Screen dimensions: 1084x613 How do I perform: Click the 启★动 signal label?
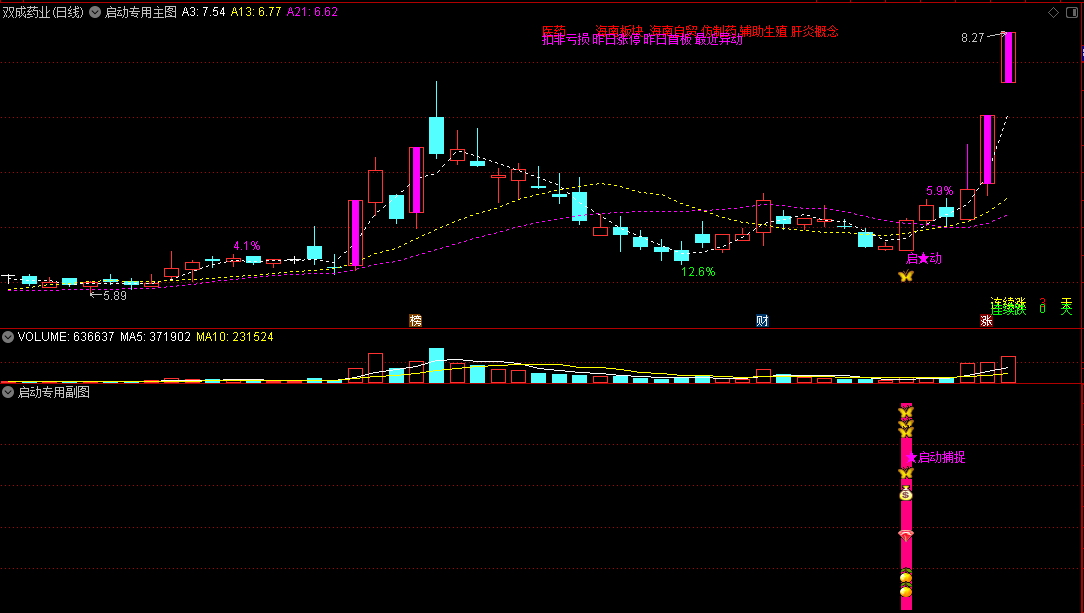[x=924, y=258]
